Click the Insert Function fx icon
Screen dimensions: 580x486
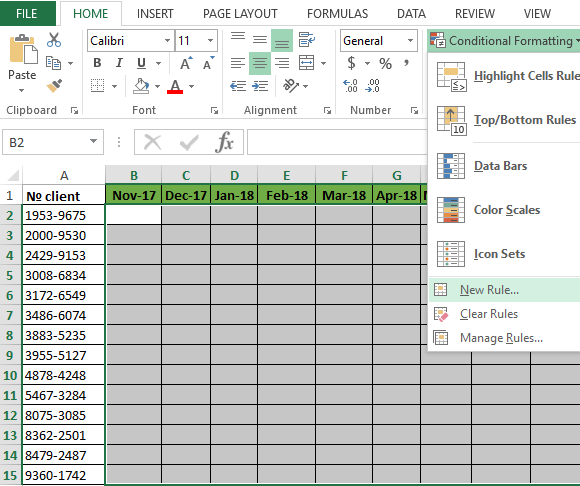(225, 142)
